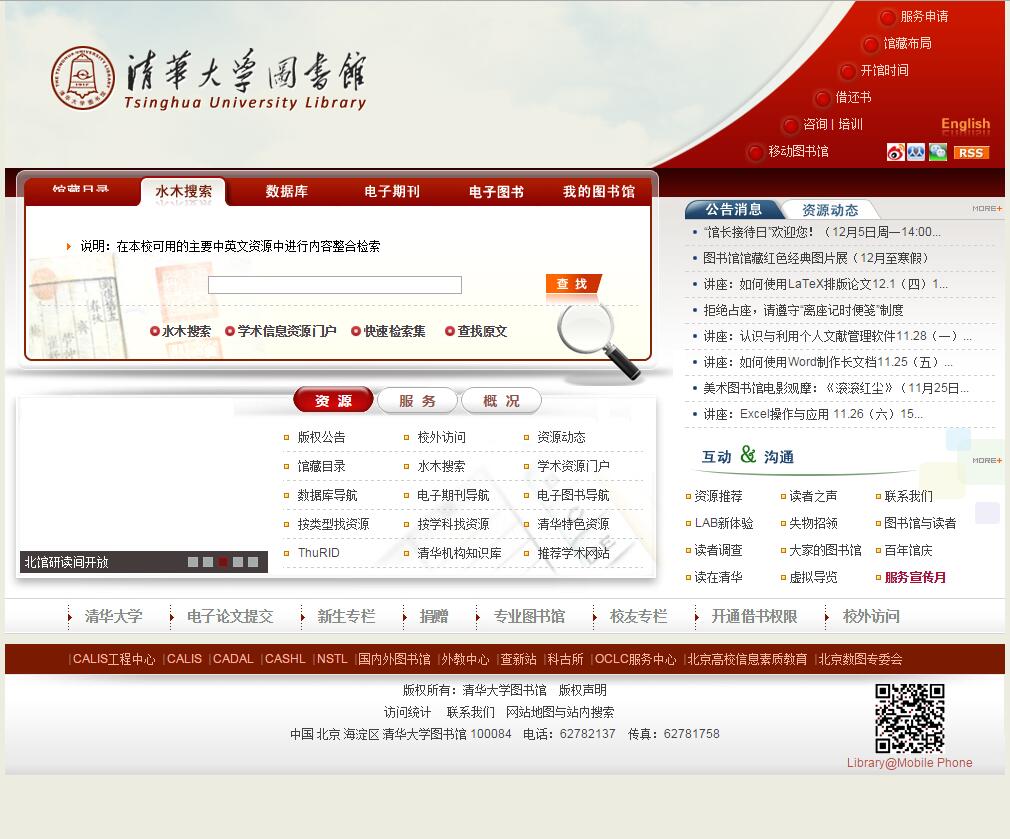Select the 概况 pill tab
Screen dimensions: 1010x839
click(x=502, y=401)
